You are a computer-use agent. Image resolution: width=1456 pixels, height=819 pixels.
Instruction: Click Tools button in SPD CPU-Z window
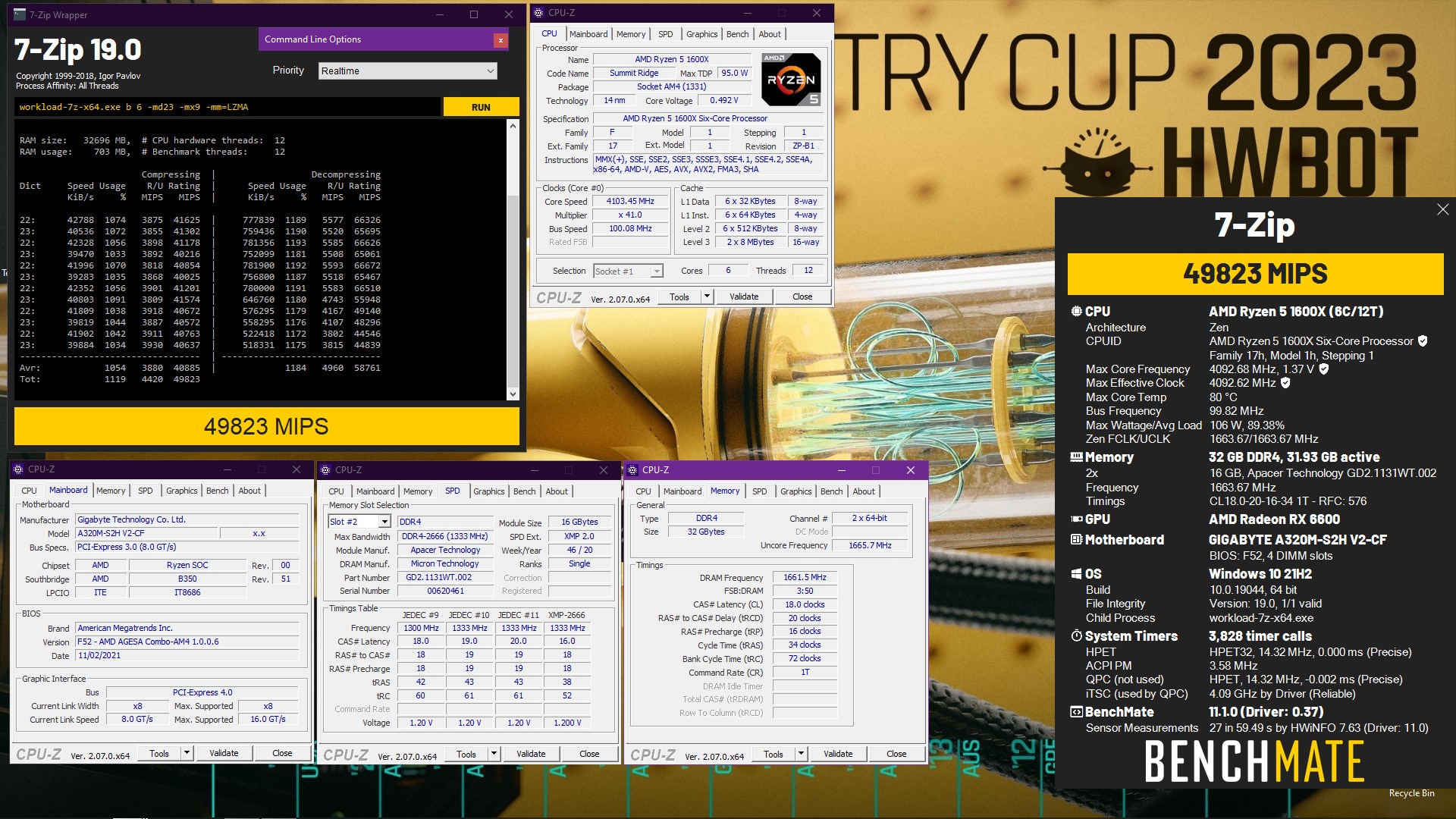pyautogui.click(x=466, y=754)
